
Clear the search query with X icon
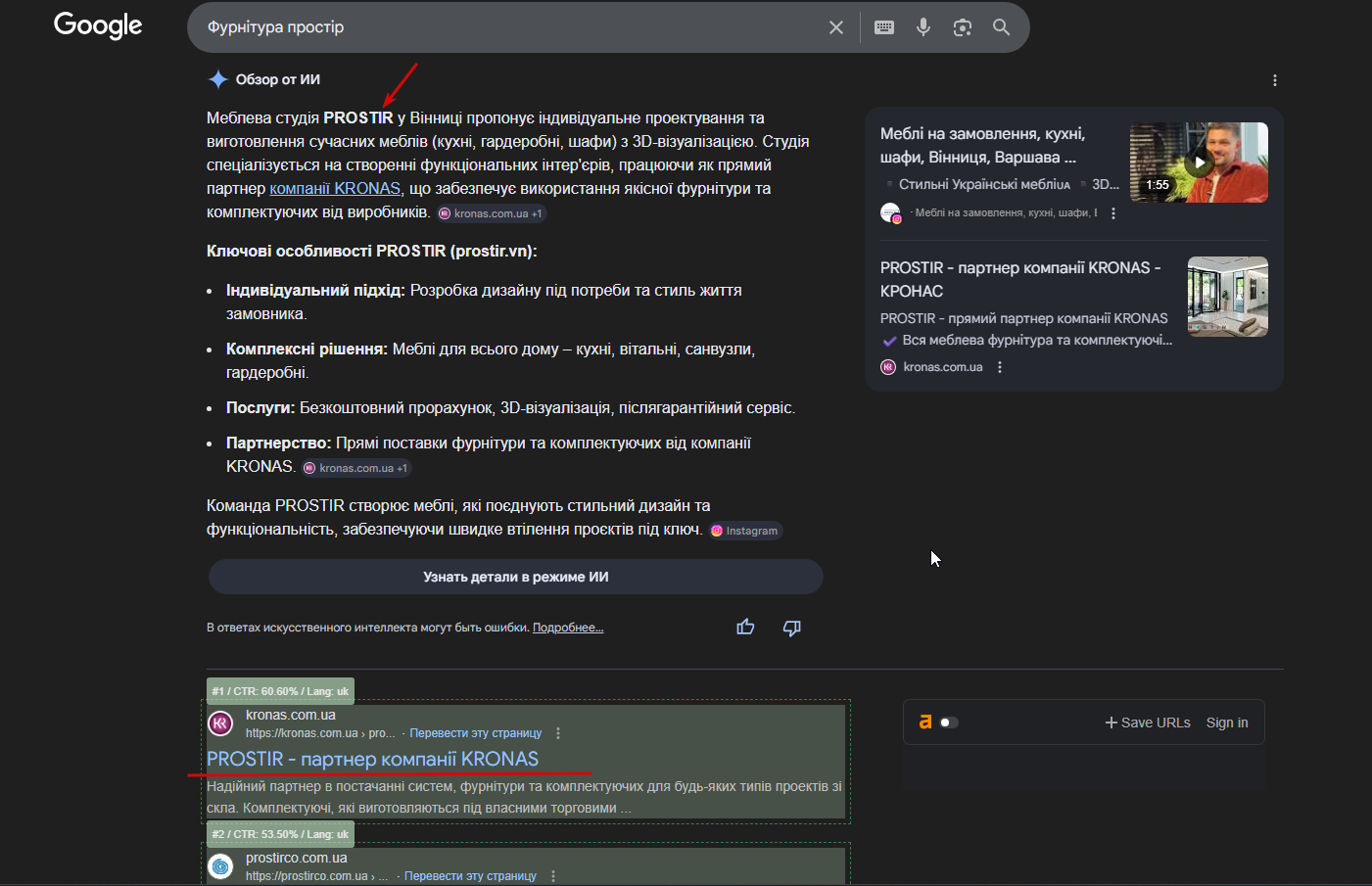pyautogui.click(x=836, y=27)
